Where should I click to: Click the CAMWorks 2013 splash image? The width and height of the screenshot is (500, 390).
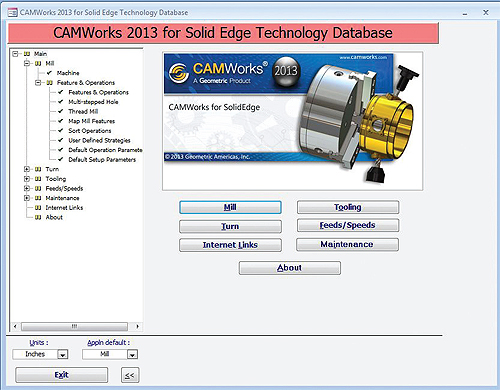pos(292,121)
